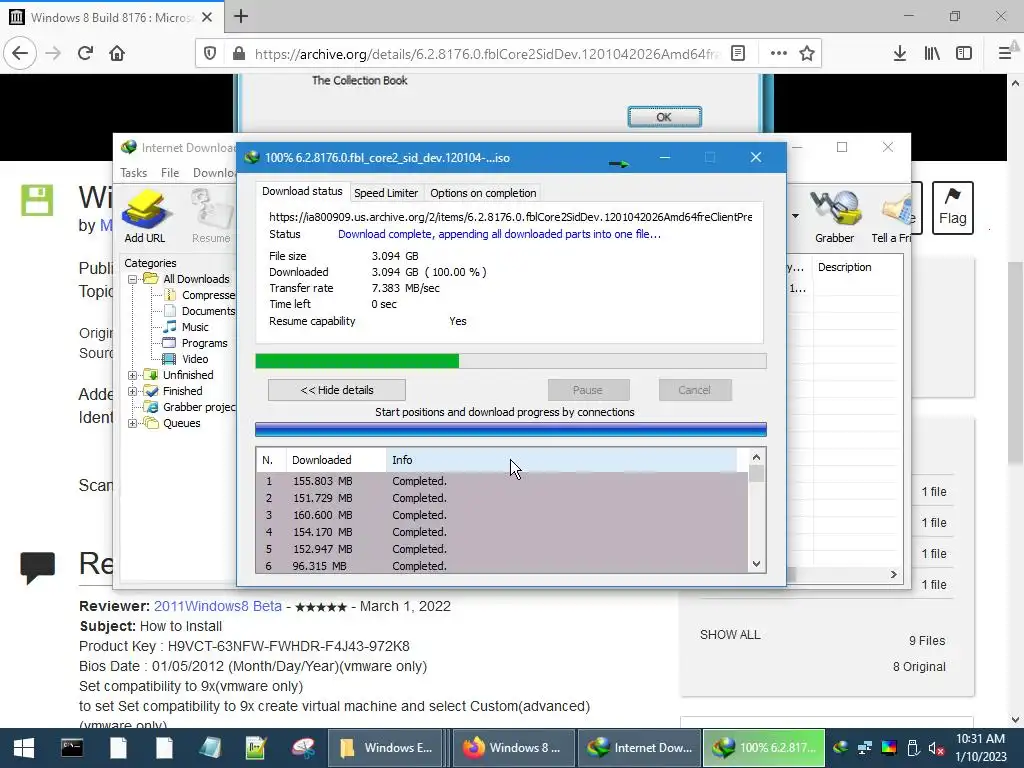1024x768 pixels.
Task: Click the green download progress bar
Action: pyautogui.click(x=510, y=361)
